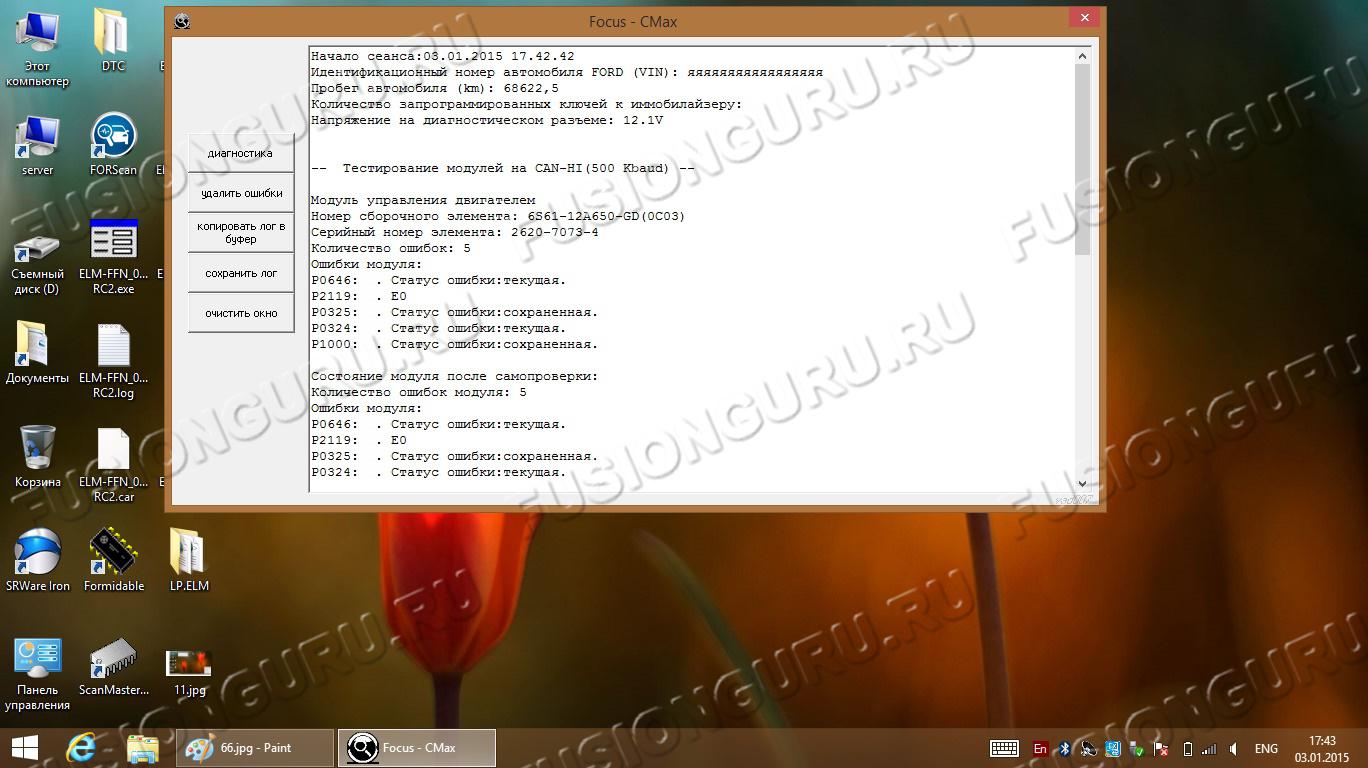Screen dimensions: 1368x768
Task: Select the Панель управления icon
Action: tap(37, 674)
